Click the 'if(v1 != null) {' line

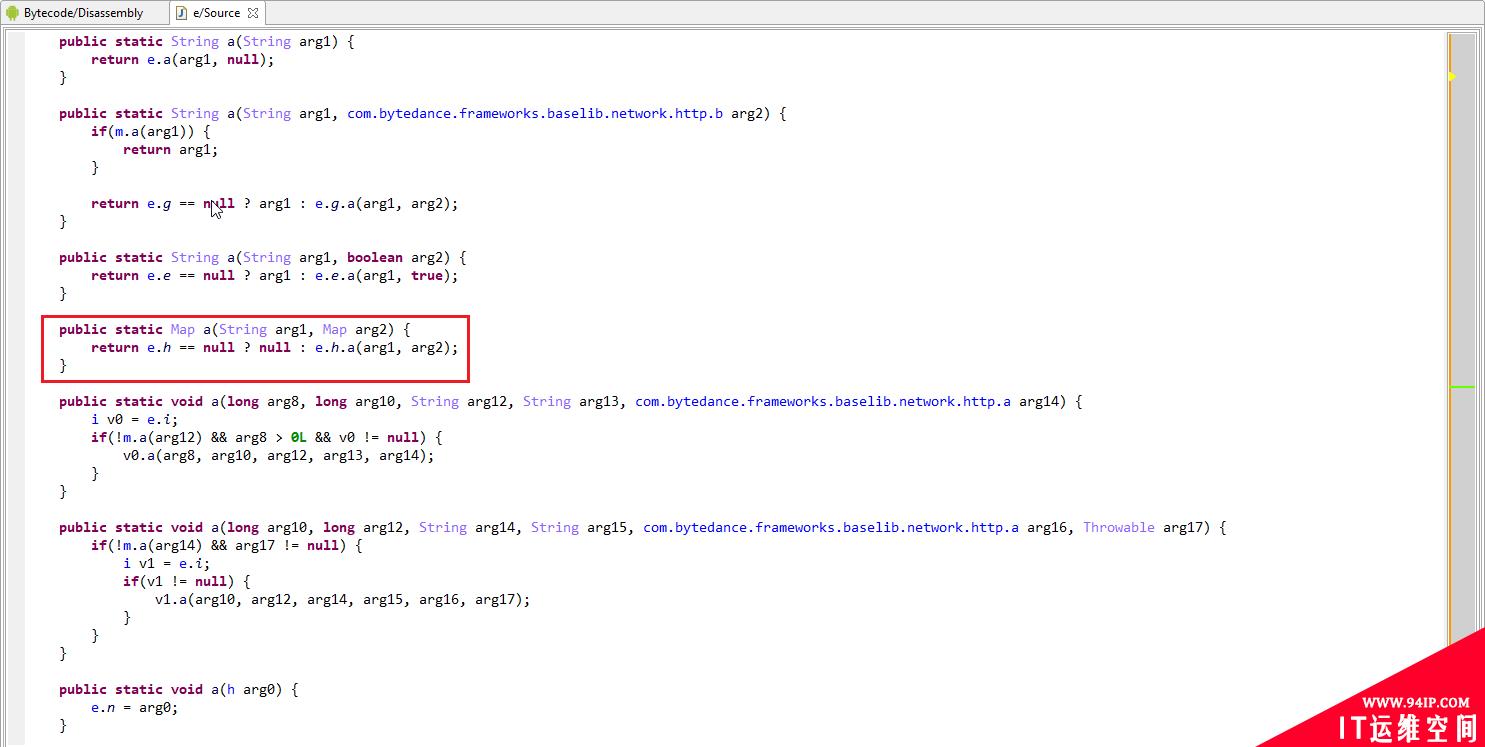186,581
